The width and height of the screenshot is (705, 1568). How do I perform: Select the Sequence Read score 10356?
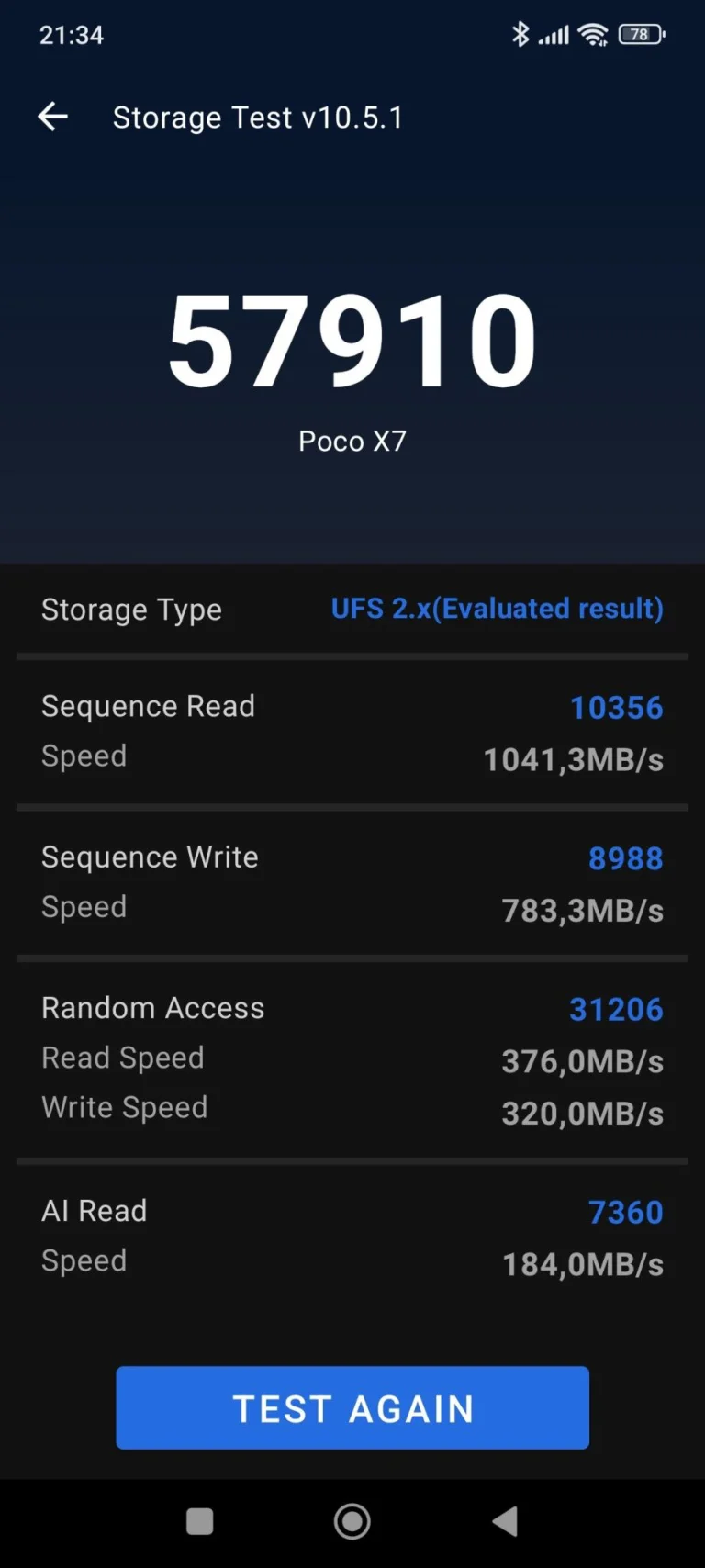point(616,707)
